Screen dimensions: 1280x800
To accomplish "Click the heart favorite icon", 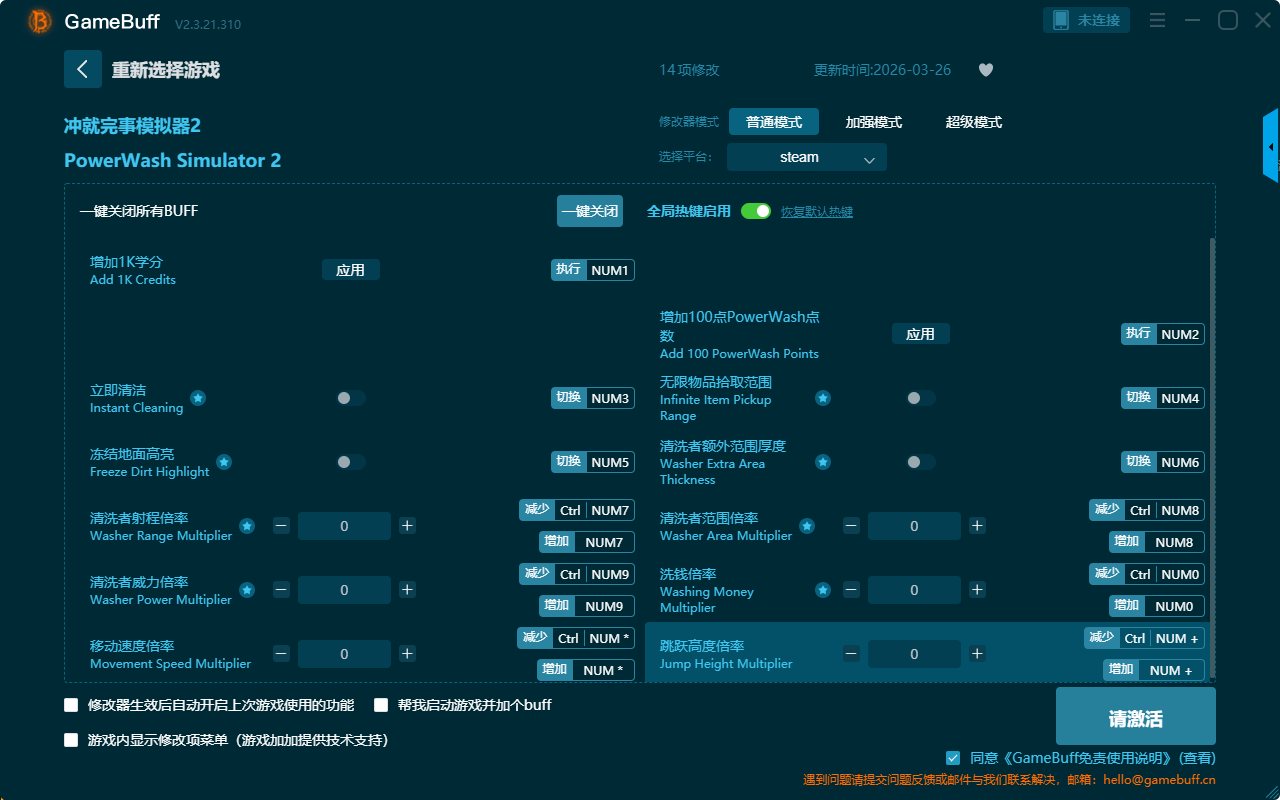I will click(986, 70).
